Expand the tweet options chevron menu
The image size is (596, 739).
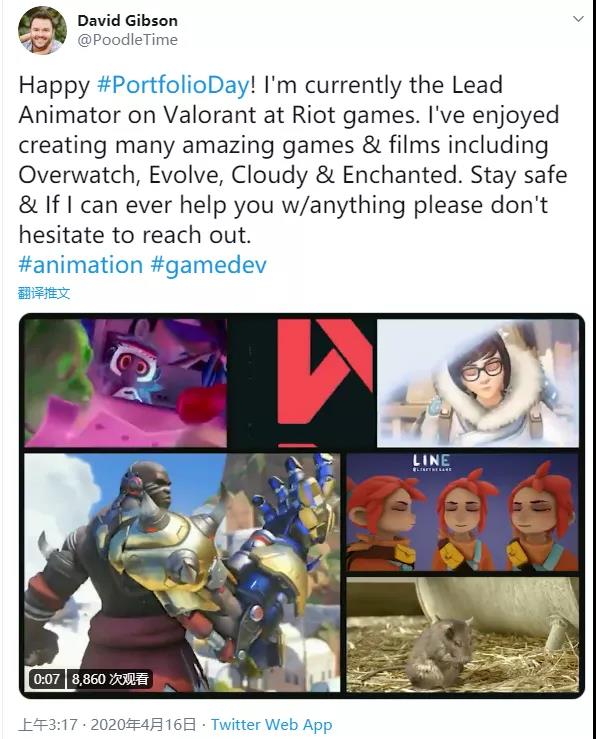point(578,19)
